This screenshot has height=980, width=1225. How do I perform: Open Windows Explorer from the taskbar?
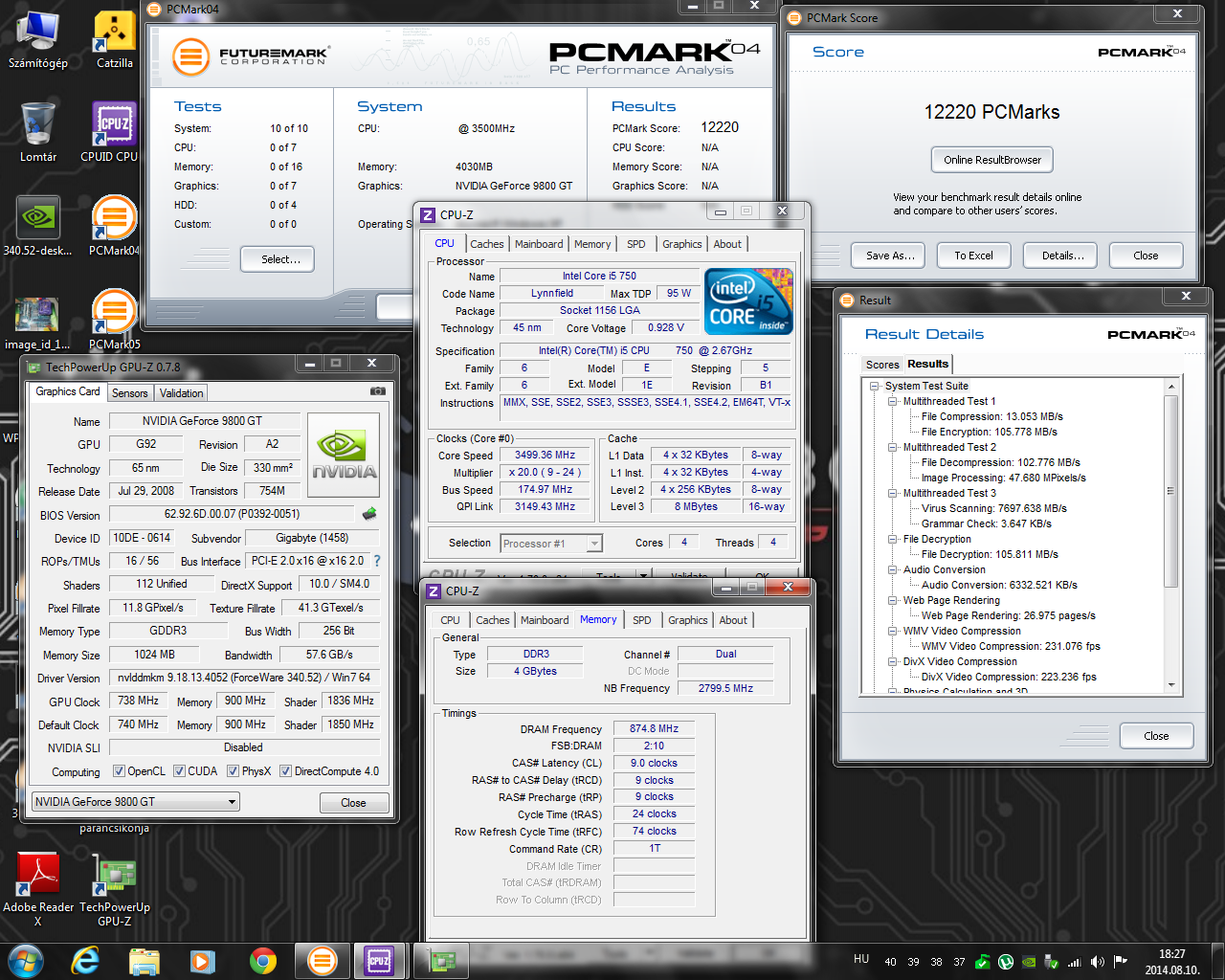tap(144, 961)
